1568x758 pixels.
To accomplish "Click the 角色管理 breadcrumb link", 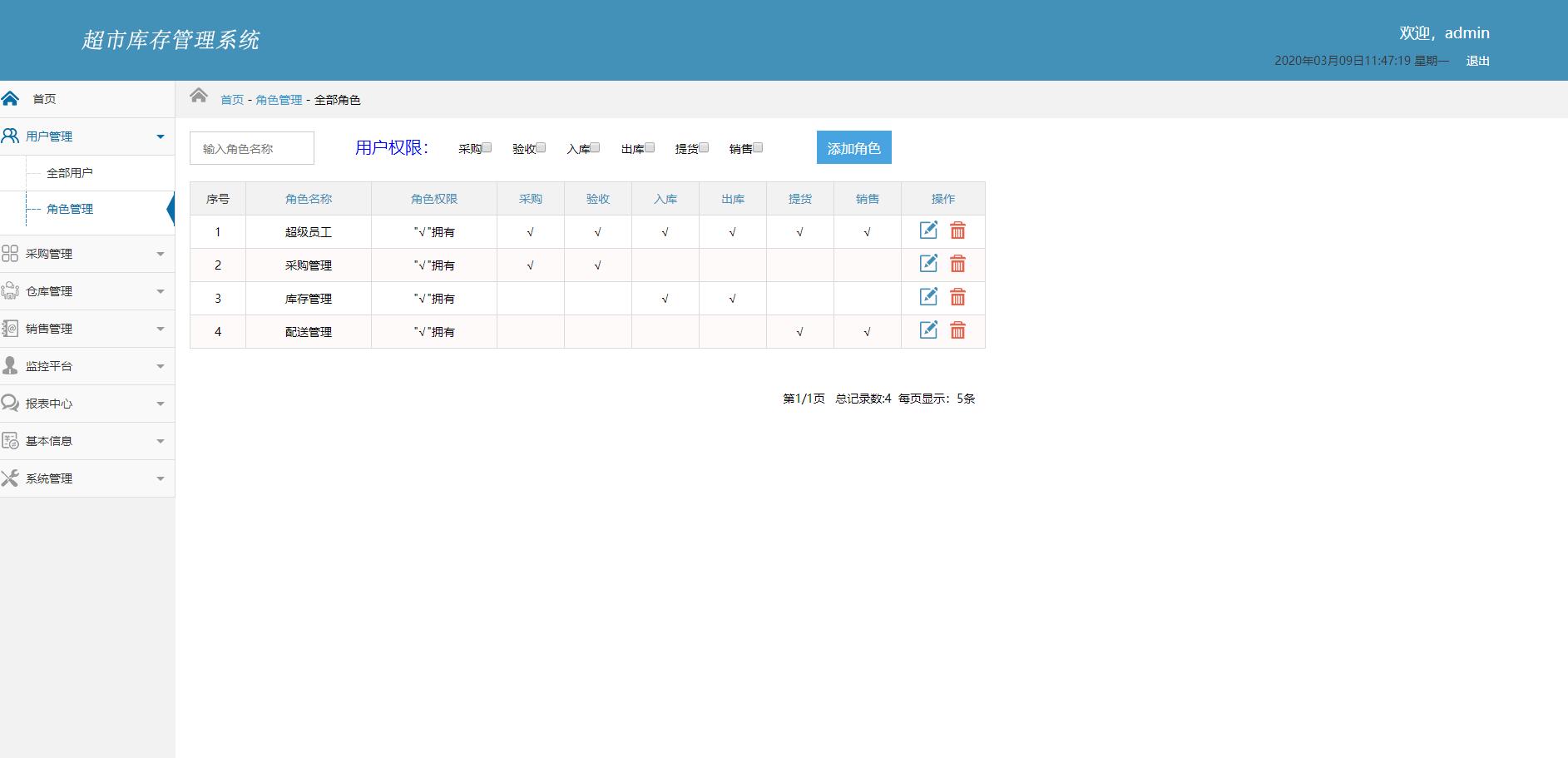I will 279,100.
